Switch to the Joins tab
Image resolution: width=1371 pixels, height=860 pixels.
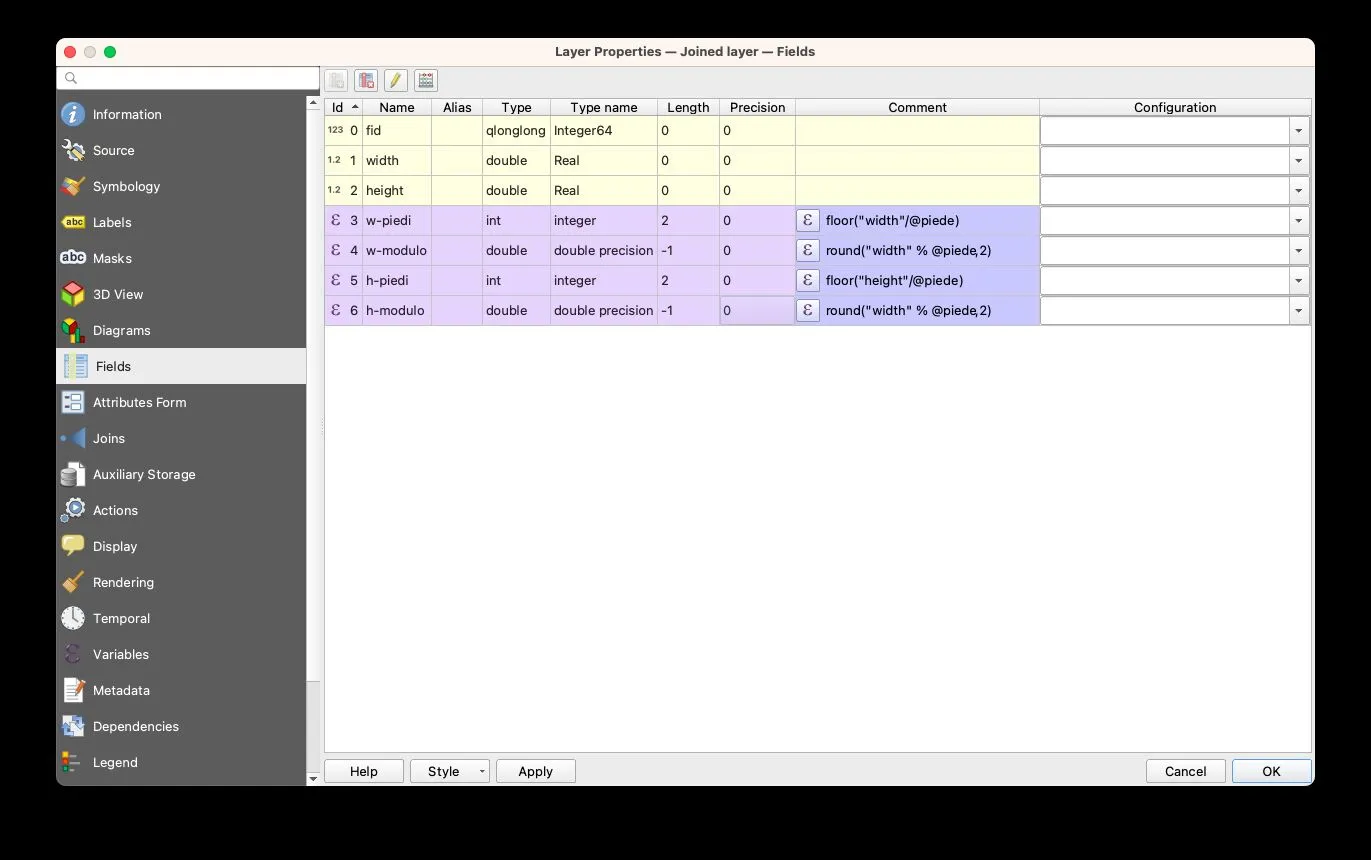(108, 439)
